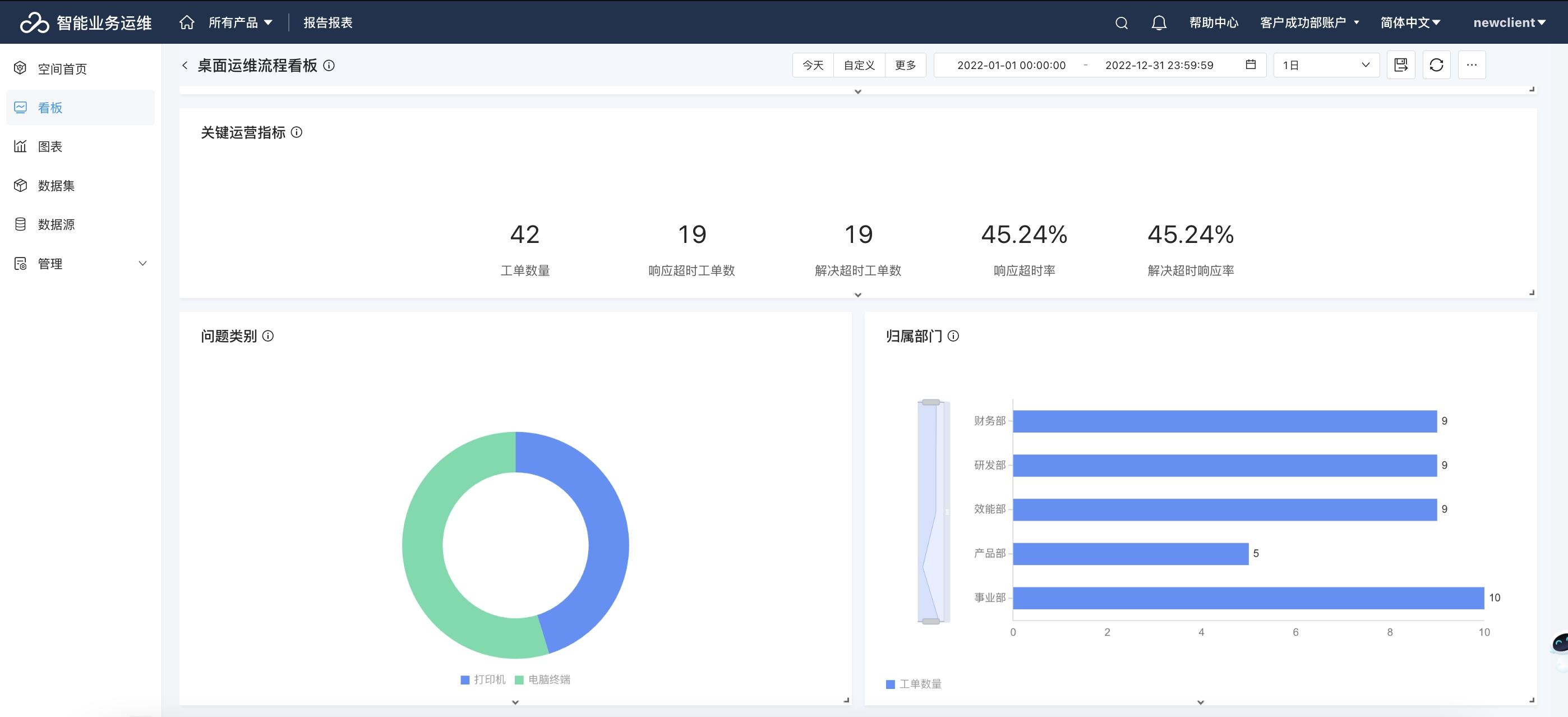Click 智能业务运维 product title
The height and width of the screenshot is (717, 1568).
pos(104,22)
